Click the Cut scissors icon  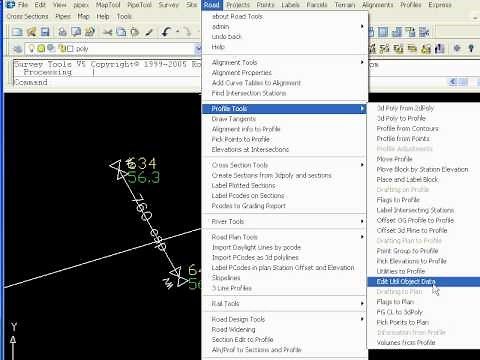coord(107,32)
